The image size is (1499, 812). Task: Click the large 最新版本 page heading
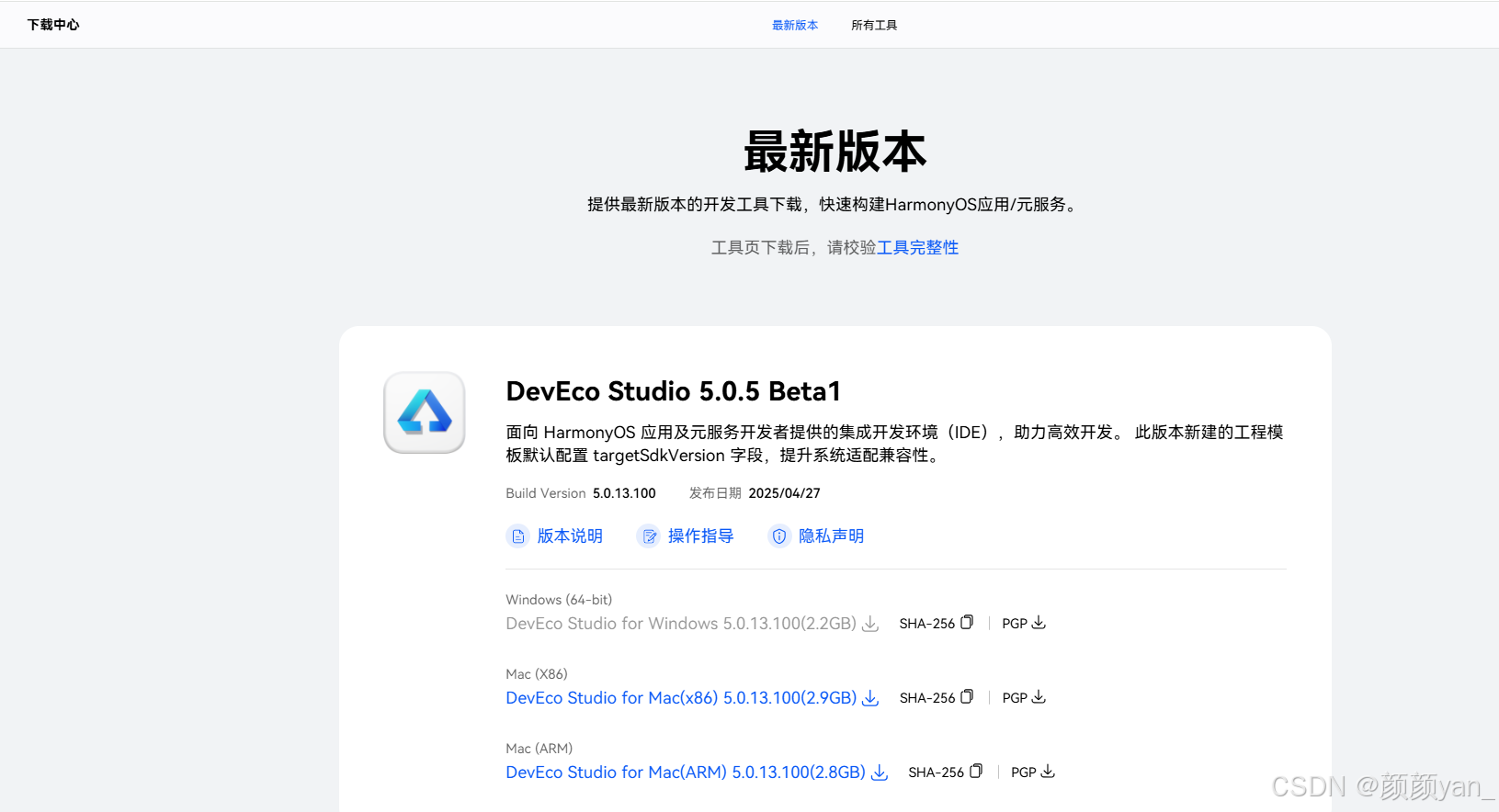(835, 152)
